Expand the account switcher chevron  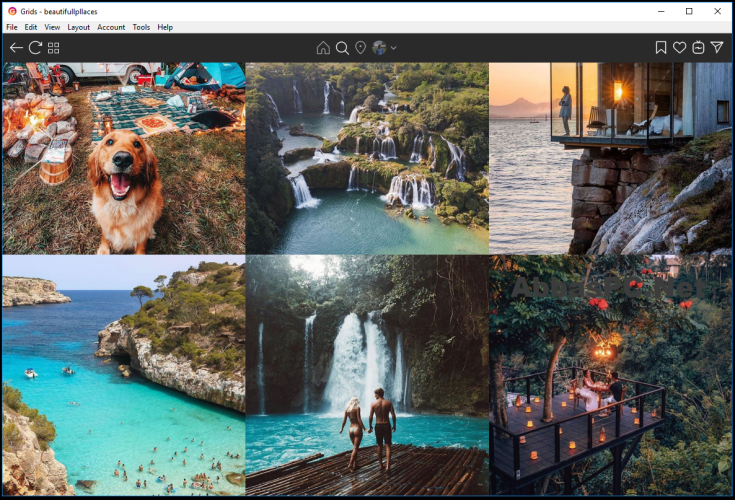pos(393,48)
